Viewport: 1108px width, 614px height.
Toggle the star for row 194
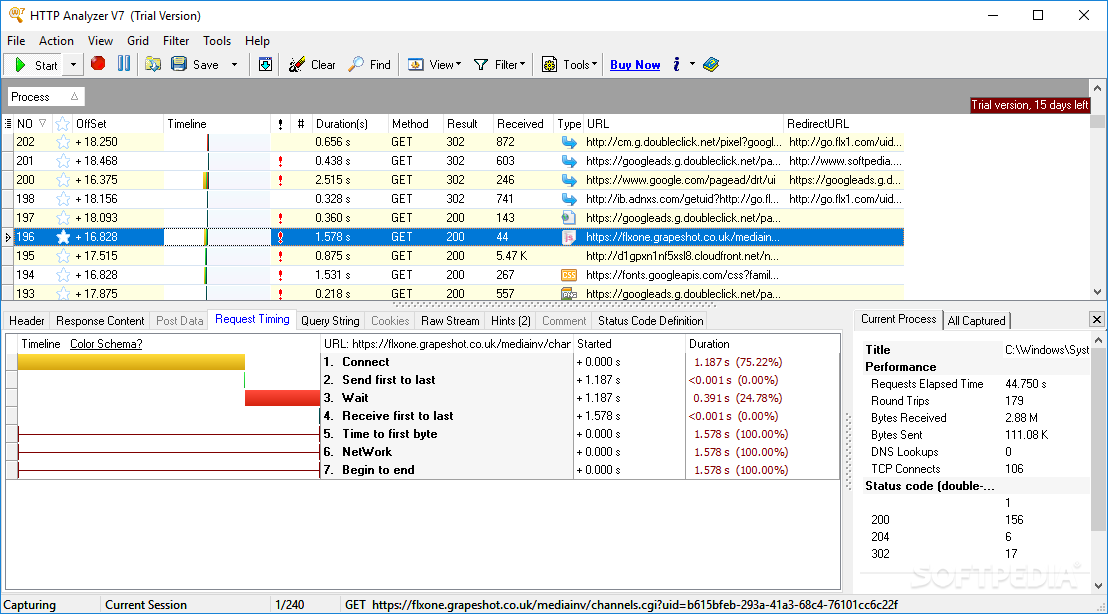[63, 275]
